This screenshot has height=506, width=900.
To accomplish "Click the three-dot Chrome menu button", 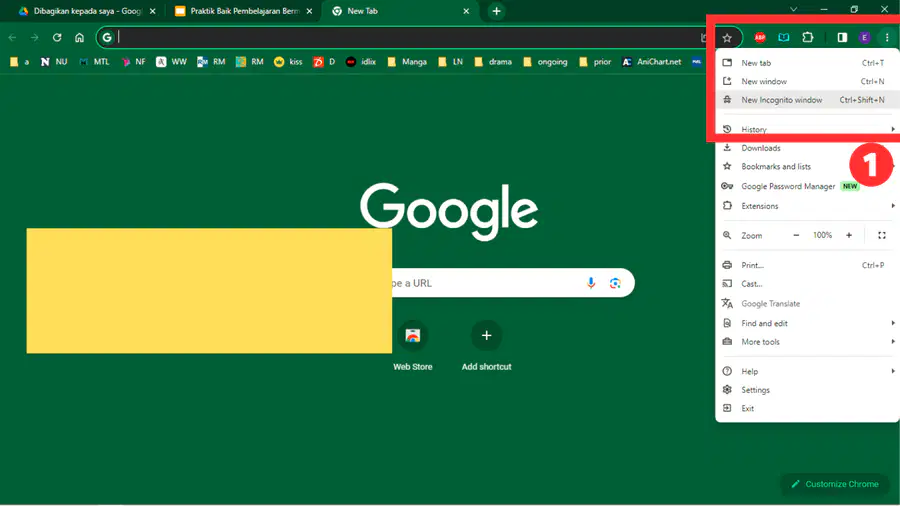I will click(x=887, y=38).
